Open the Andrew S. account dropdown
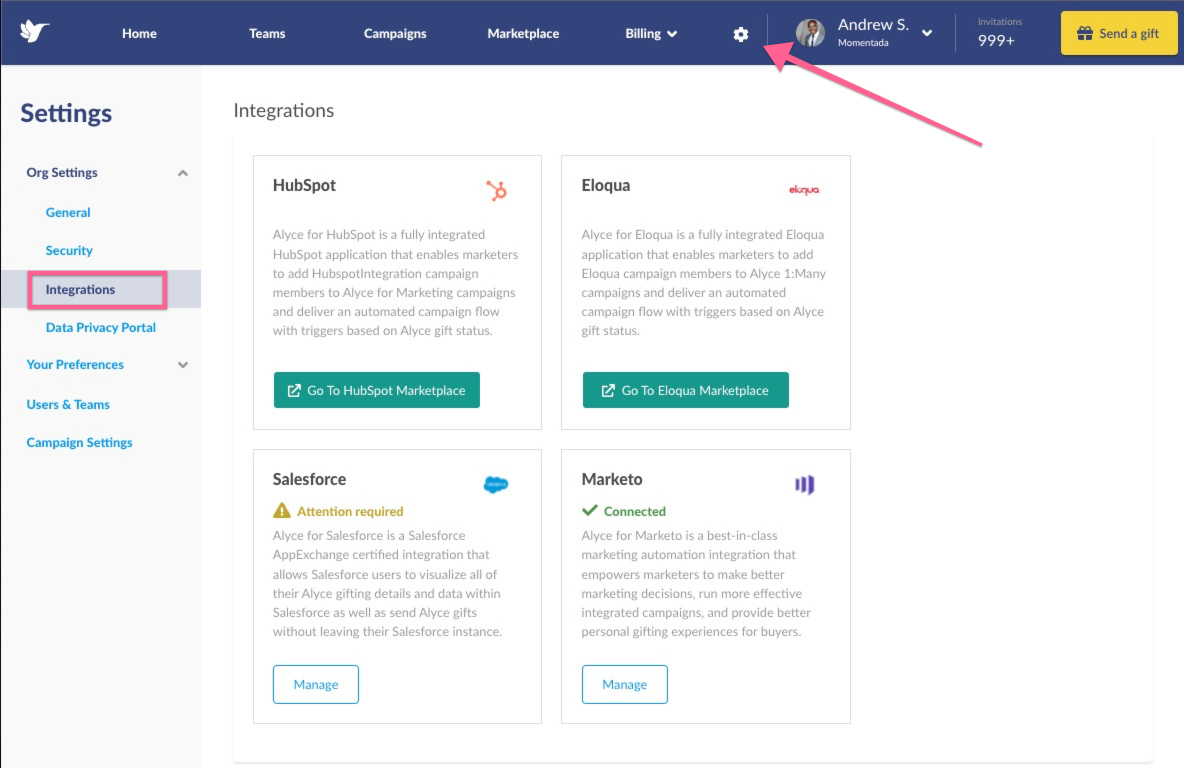This screenshot has width=1184, height=768. pos(927,33)
